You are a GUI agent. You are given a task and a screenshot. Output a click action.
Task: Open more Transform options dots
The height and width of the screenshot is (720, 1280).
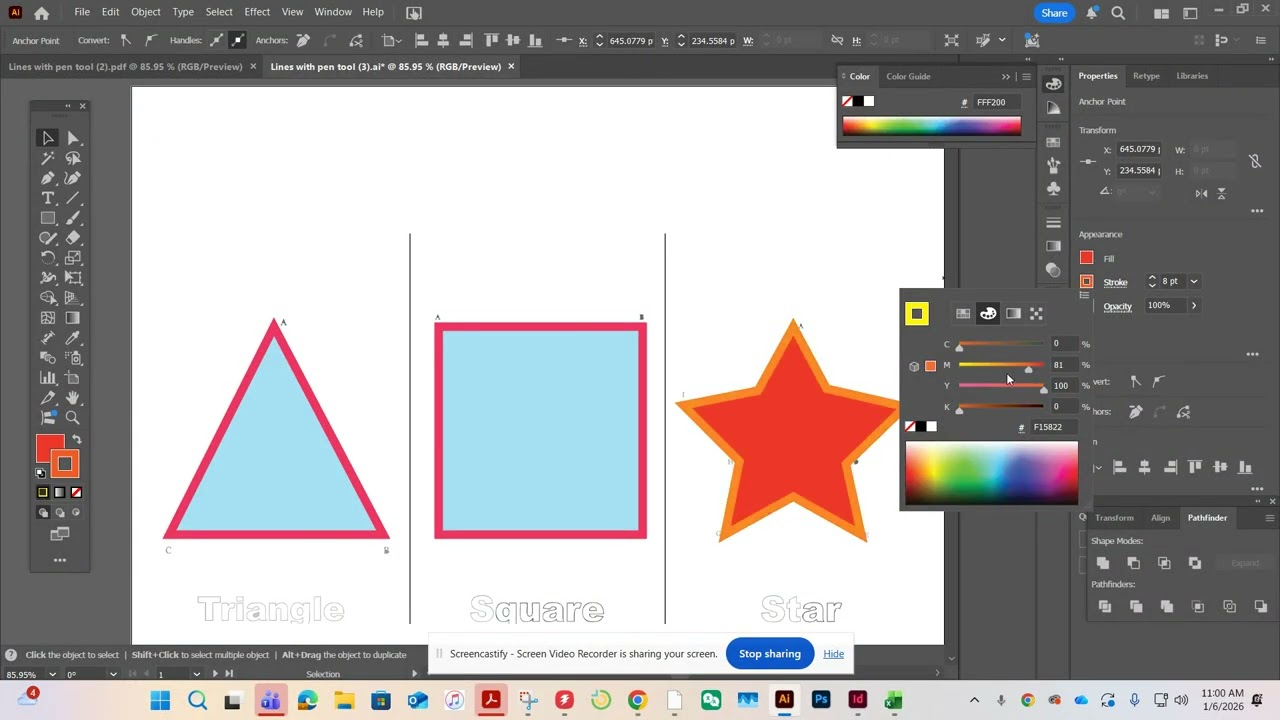tap(1257, 211)
